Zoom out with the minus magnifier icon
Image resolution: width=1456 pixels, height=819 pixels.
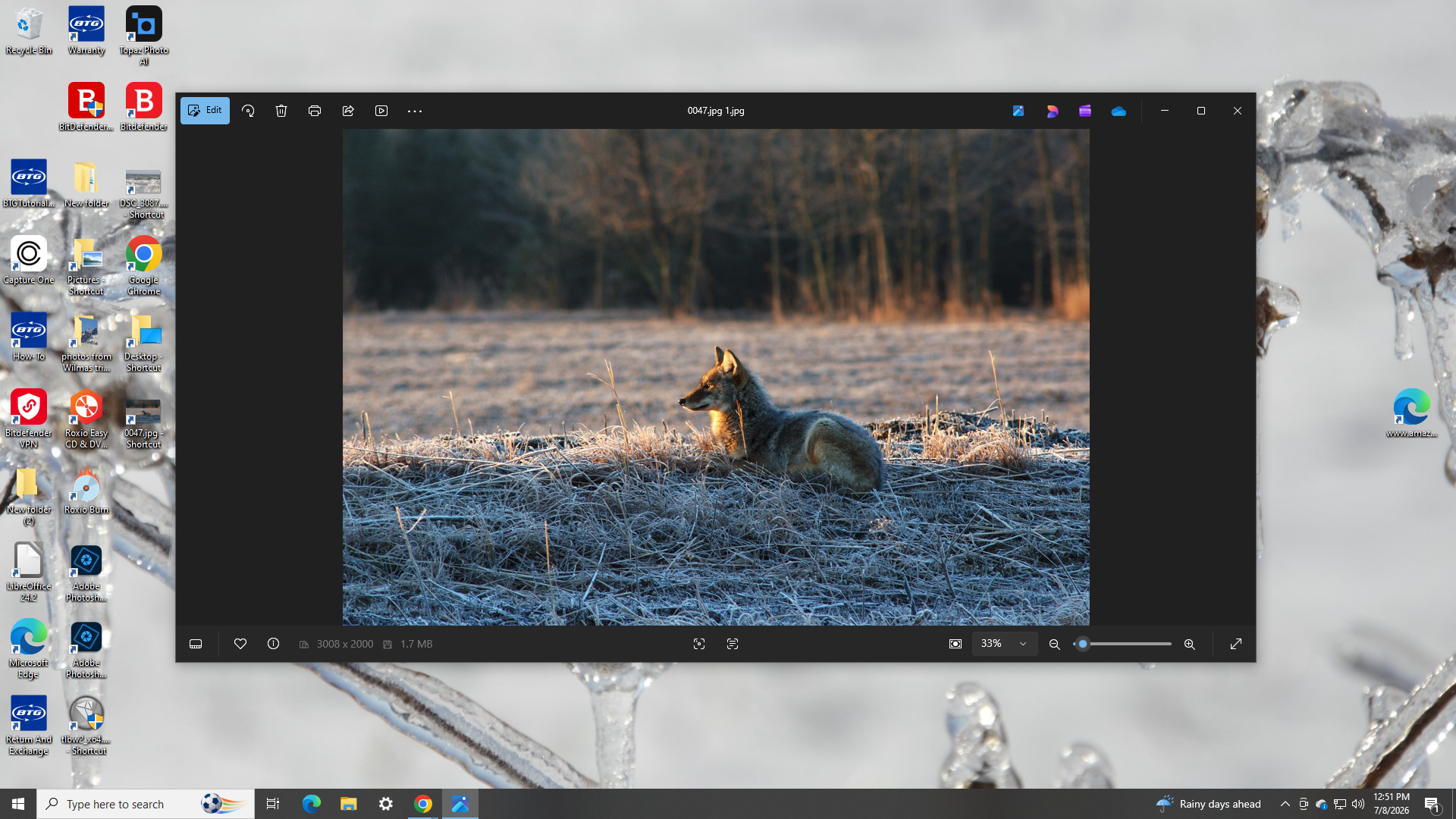[1054, 644]
